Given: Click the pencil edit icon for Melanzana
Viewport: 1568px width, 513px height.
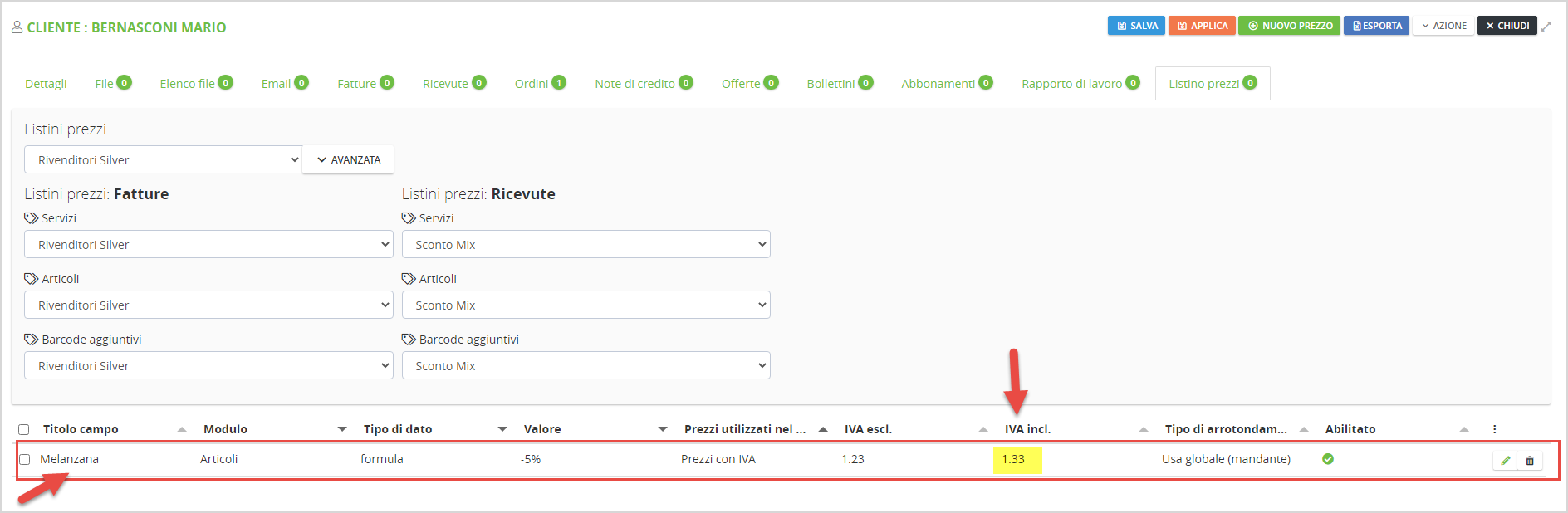Looking at the screenshot, I should (x=1506, y=460).
